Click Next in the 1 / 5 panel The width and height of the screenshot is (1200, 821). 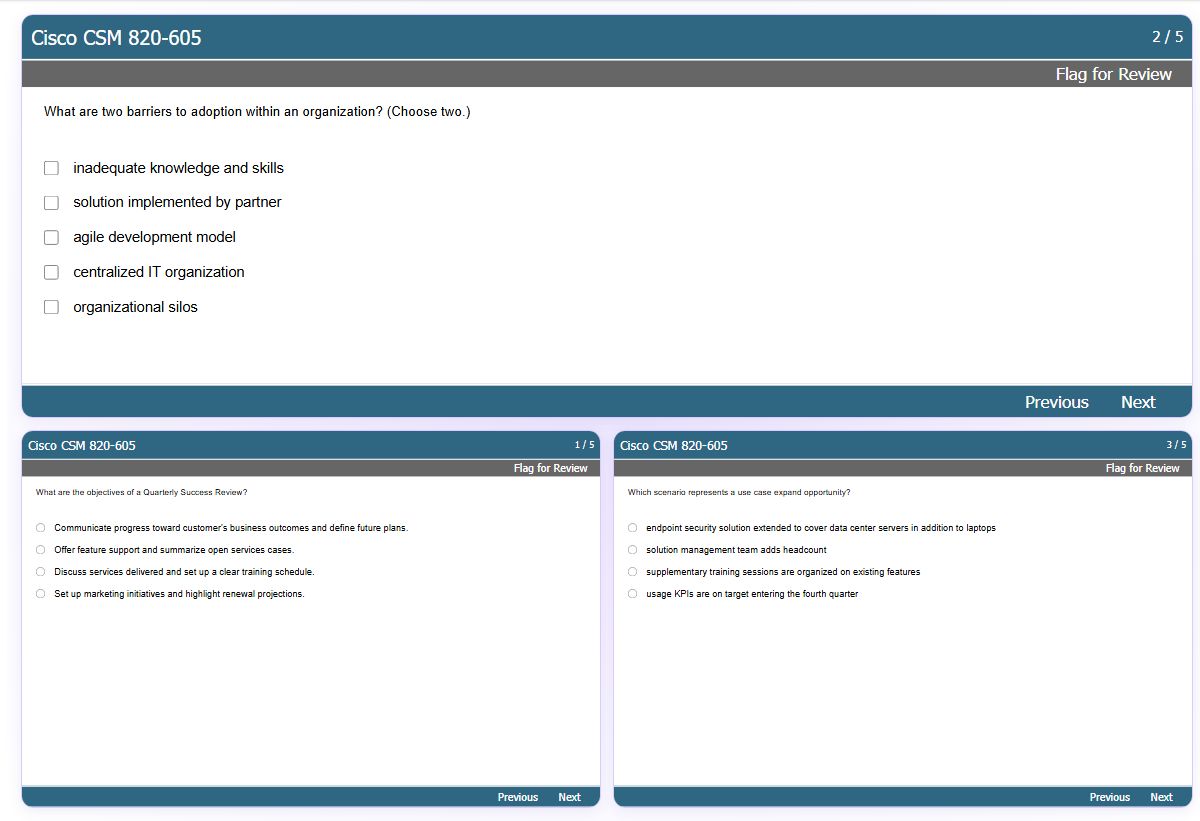(569, 797)
